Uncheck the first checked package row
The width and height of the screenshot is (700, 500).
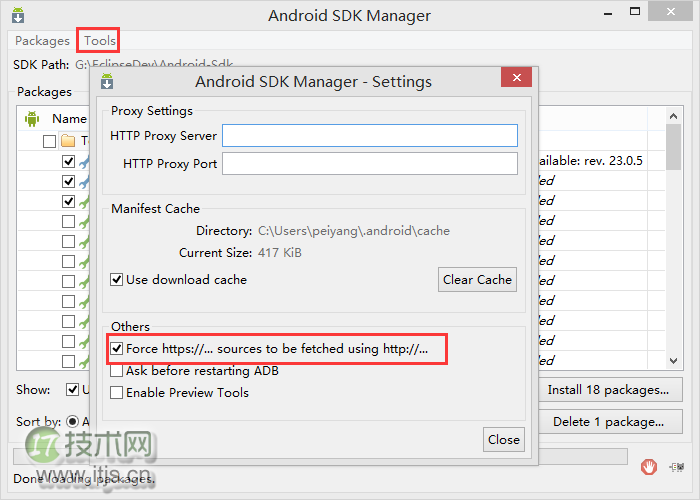(68, 161)
